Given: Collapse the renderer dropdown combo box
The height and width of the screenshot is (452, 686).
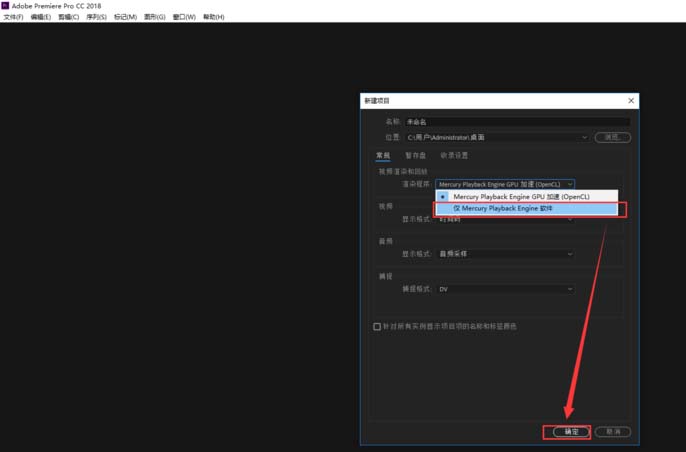Looking at the screenshot, I should (505, 184).
